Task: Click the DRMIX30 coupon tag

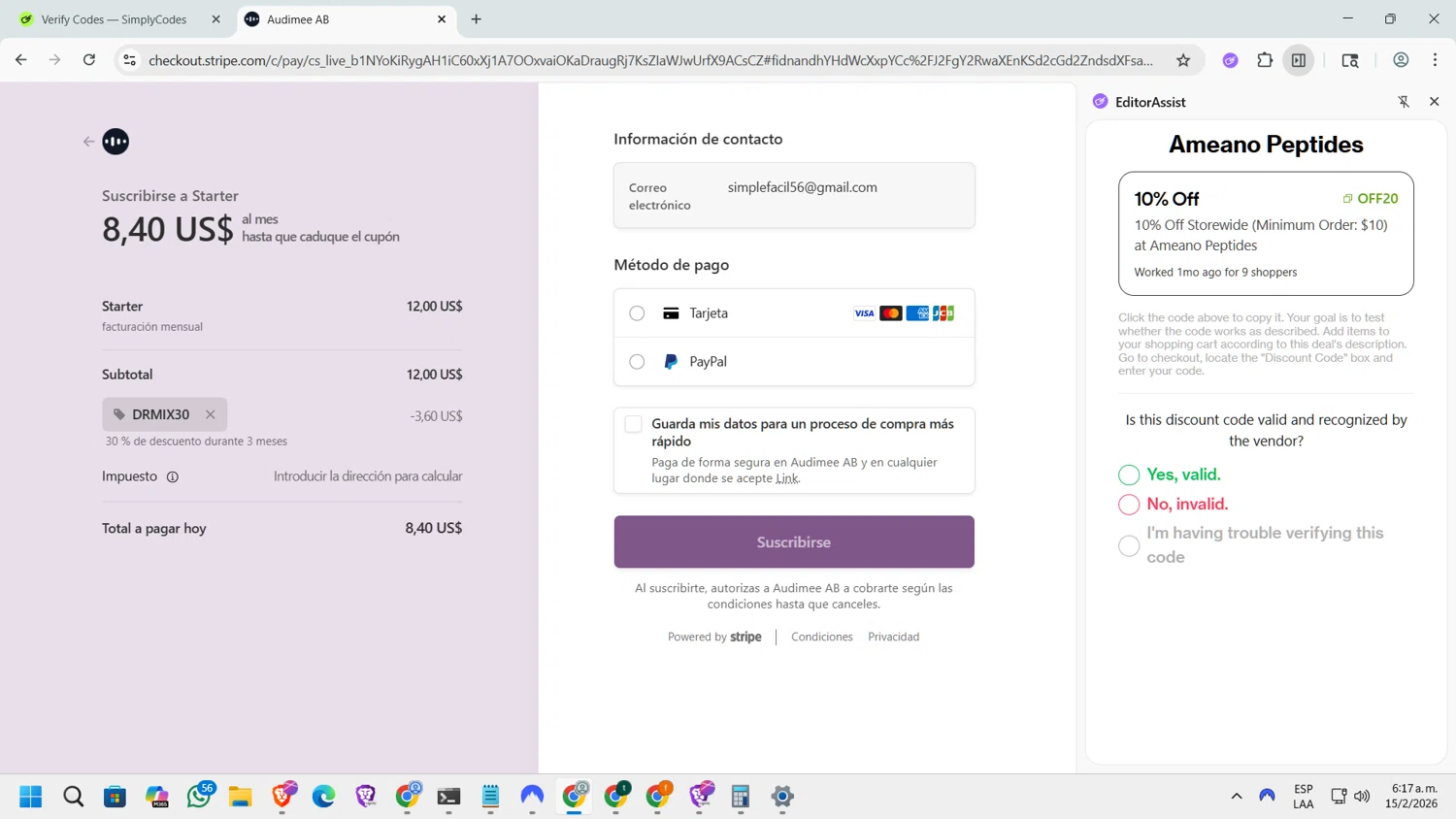Action: click(x=165, y=414)
